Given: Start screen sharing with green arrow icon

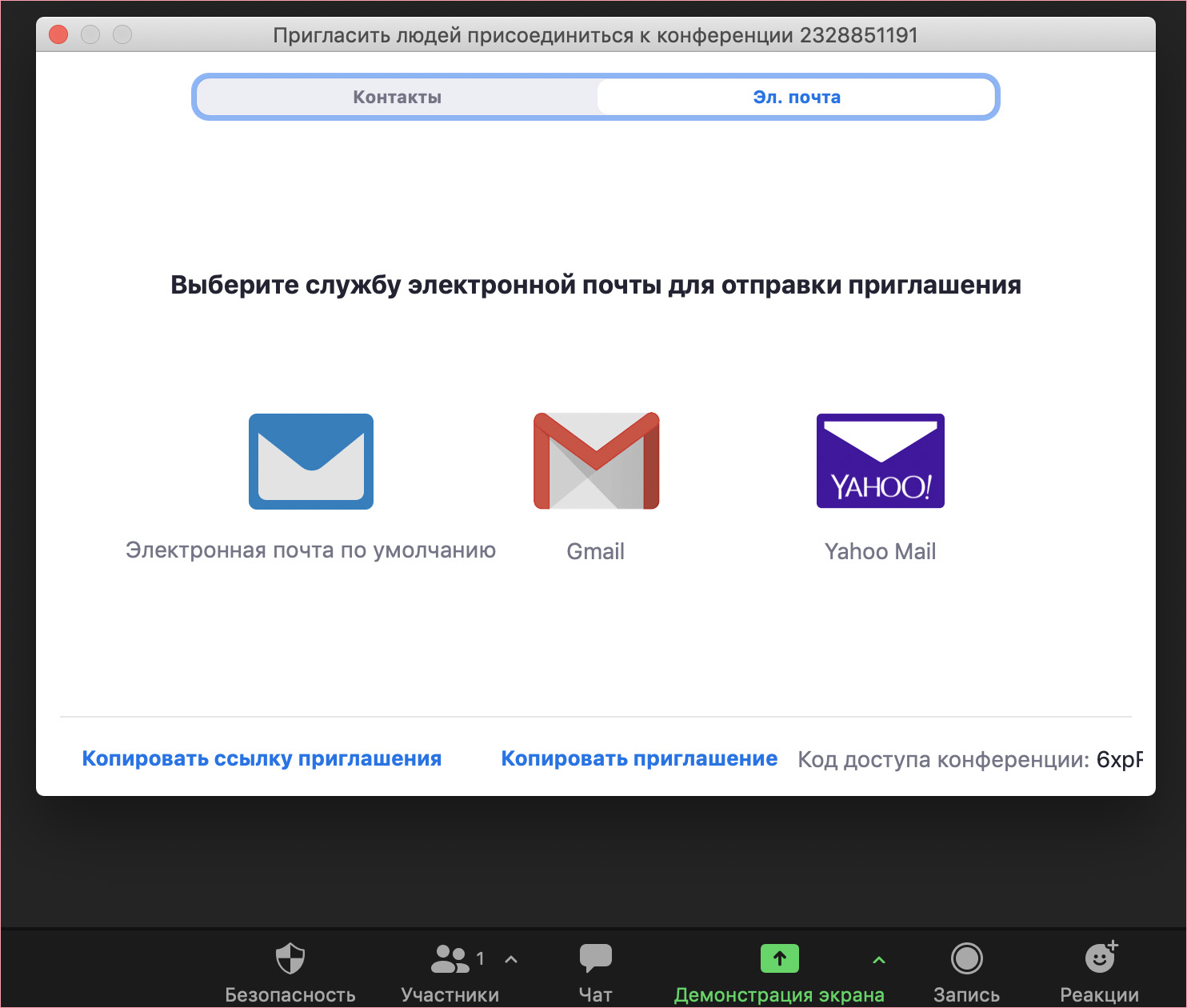Looking at the screenshot, I should 780,958.
